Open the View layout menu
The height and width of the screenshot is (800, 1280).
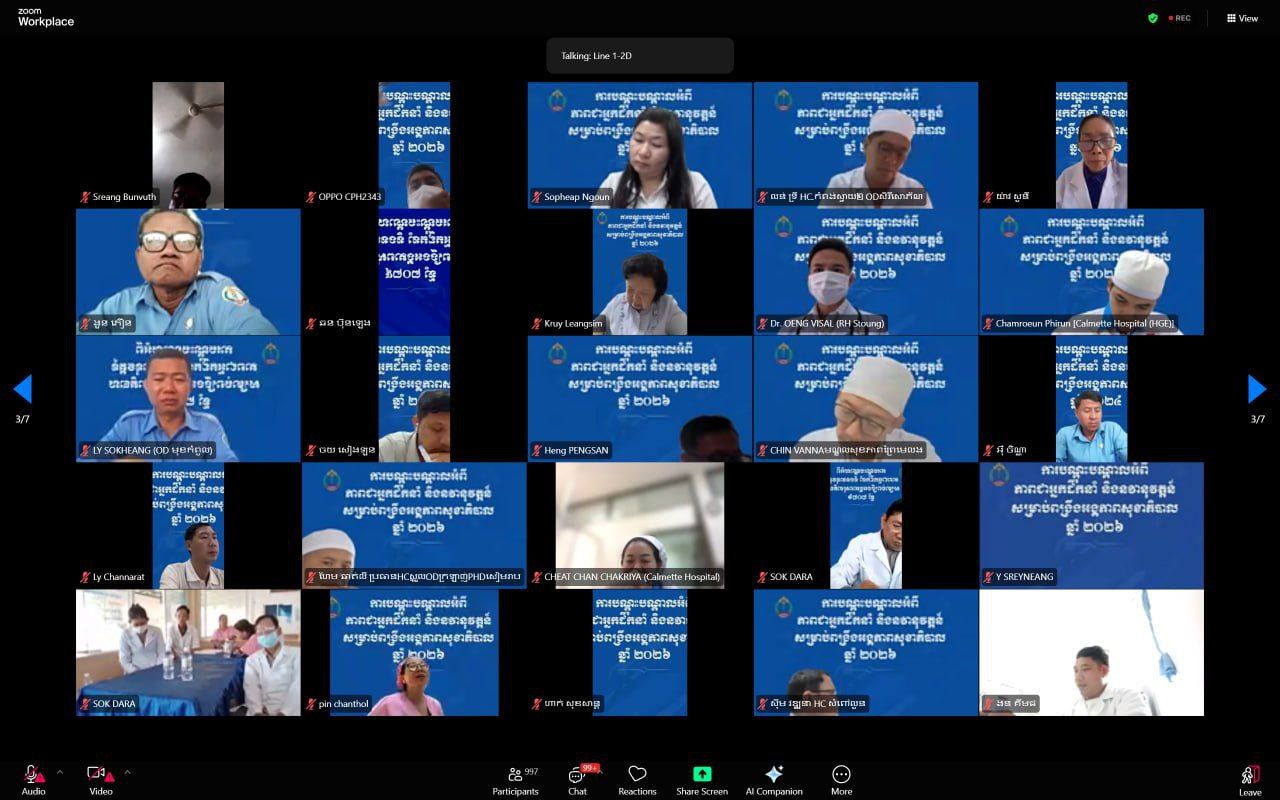click(1242, 18)
